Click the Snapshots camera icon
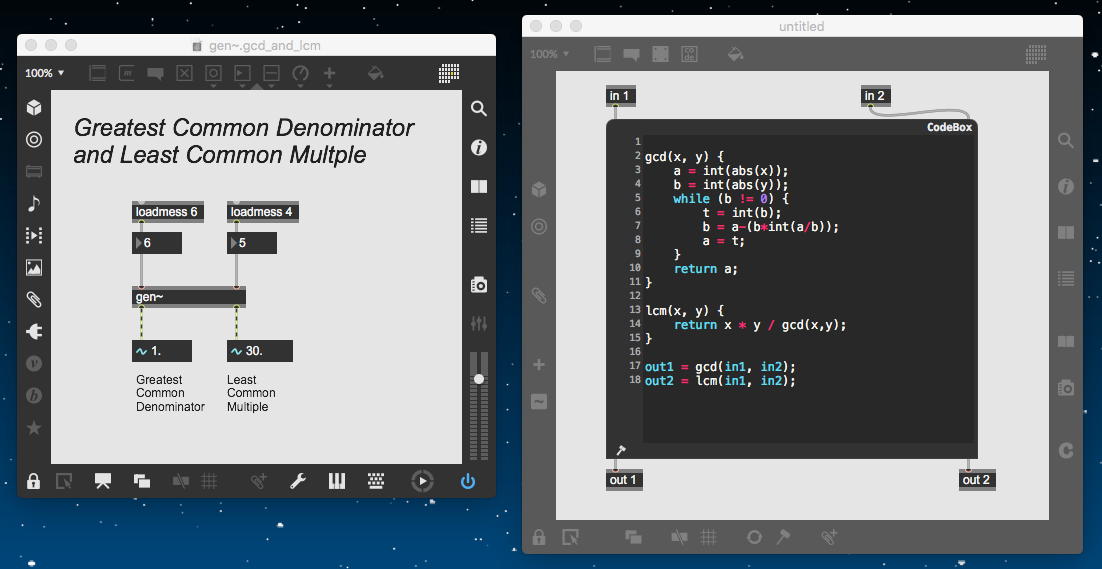This screenshot has width=1102, height=569. click(479, 285)
